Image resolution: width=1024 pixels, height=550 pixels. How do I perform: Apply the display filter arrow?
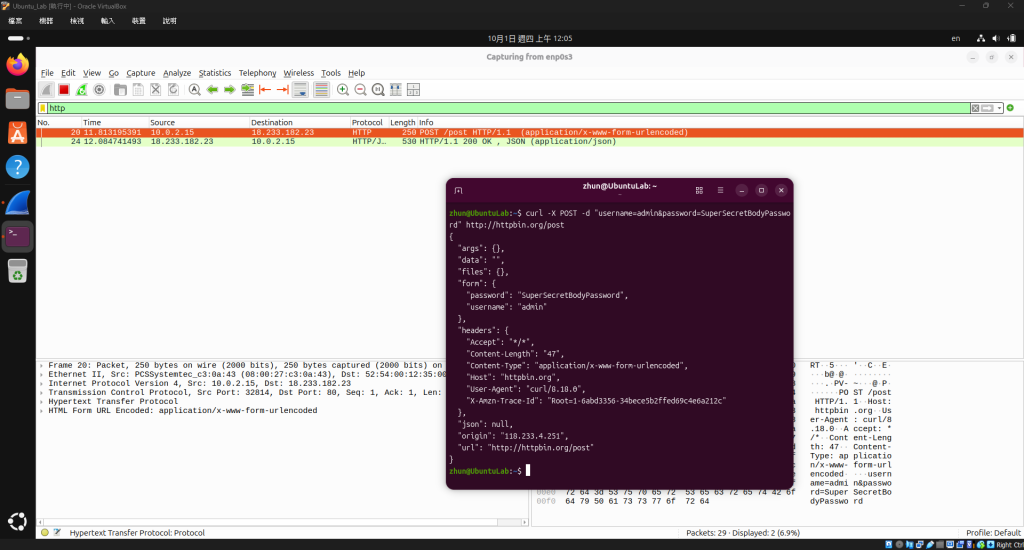point(987,108)
